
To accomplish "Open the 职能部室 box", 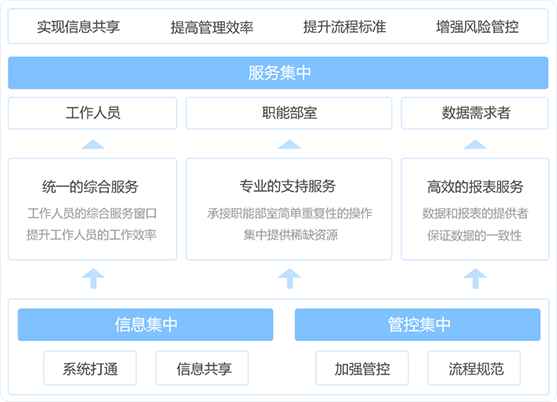I will click(289, 113).
